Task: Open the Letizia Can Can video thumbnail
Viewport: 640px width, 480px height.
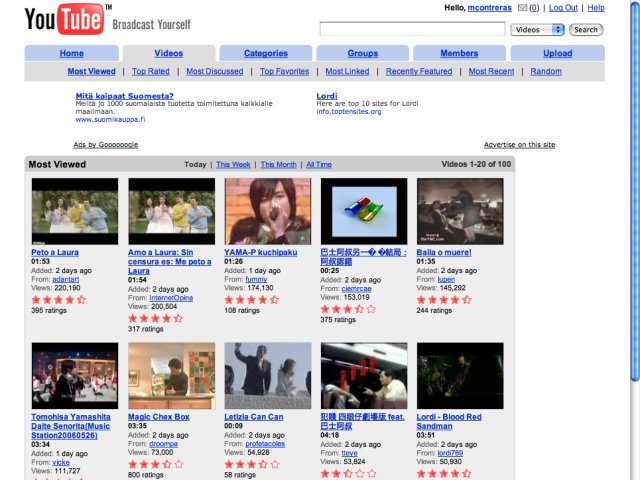Action: [267, 376]
